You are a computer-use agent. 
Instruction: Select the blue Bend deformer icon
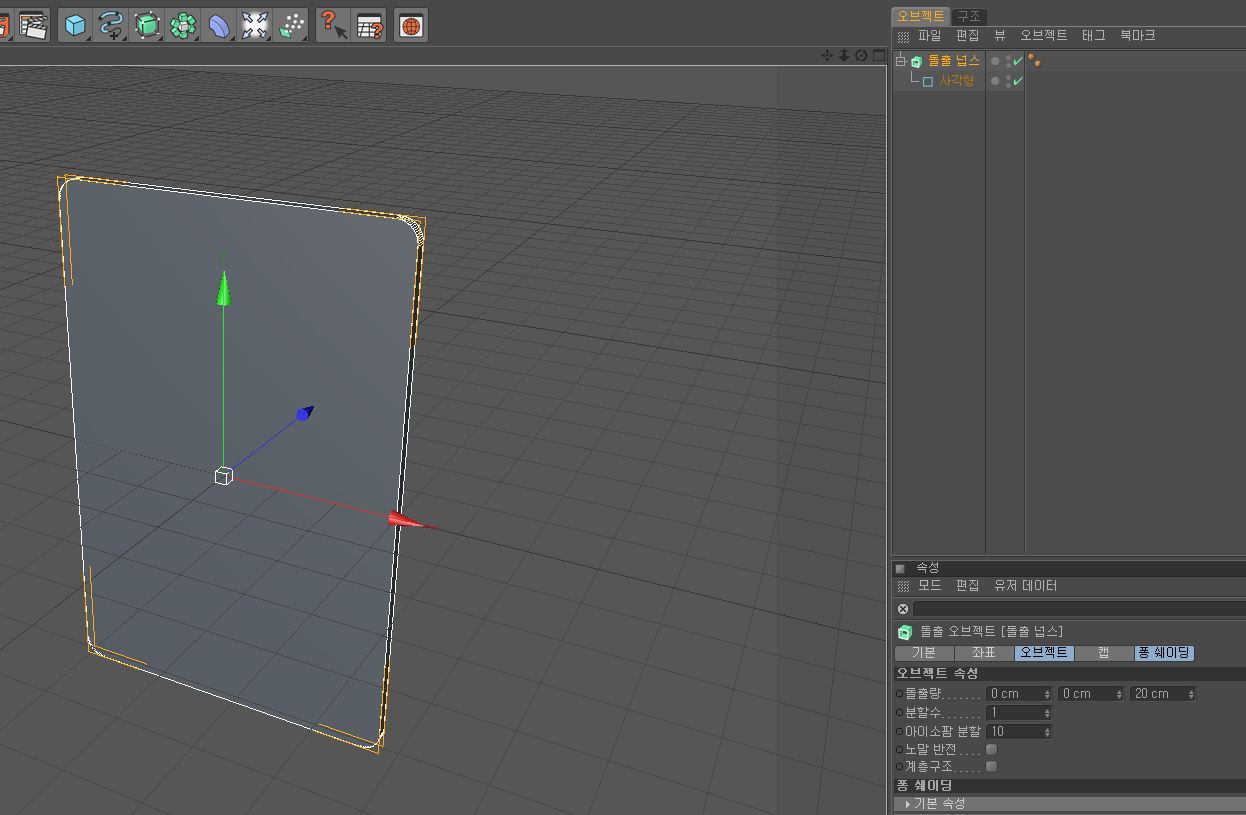[x=219, y=26]
